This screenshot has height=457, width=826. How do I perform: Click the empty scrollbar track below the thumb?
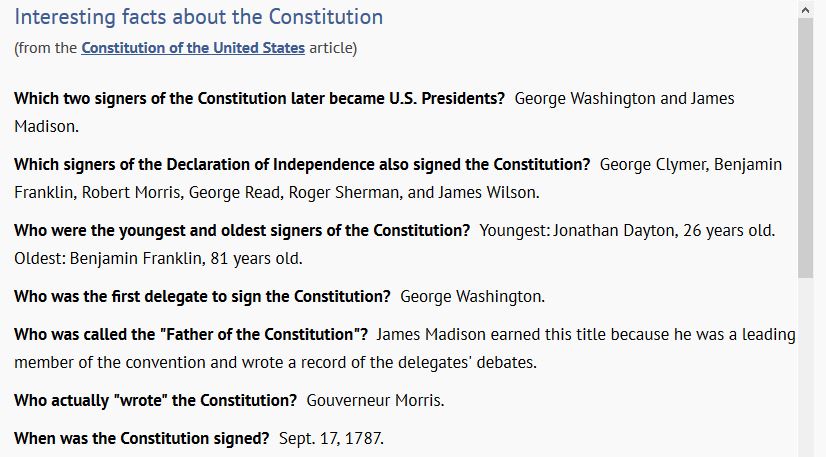coord(805,367)
